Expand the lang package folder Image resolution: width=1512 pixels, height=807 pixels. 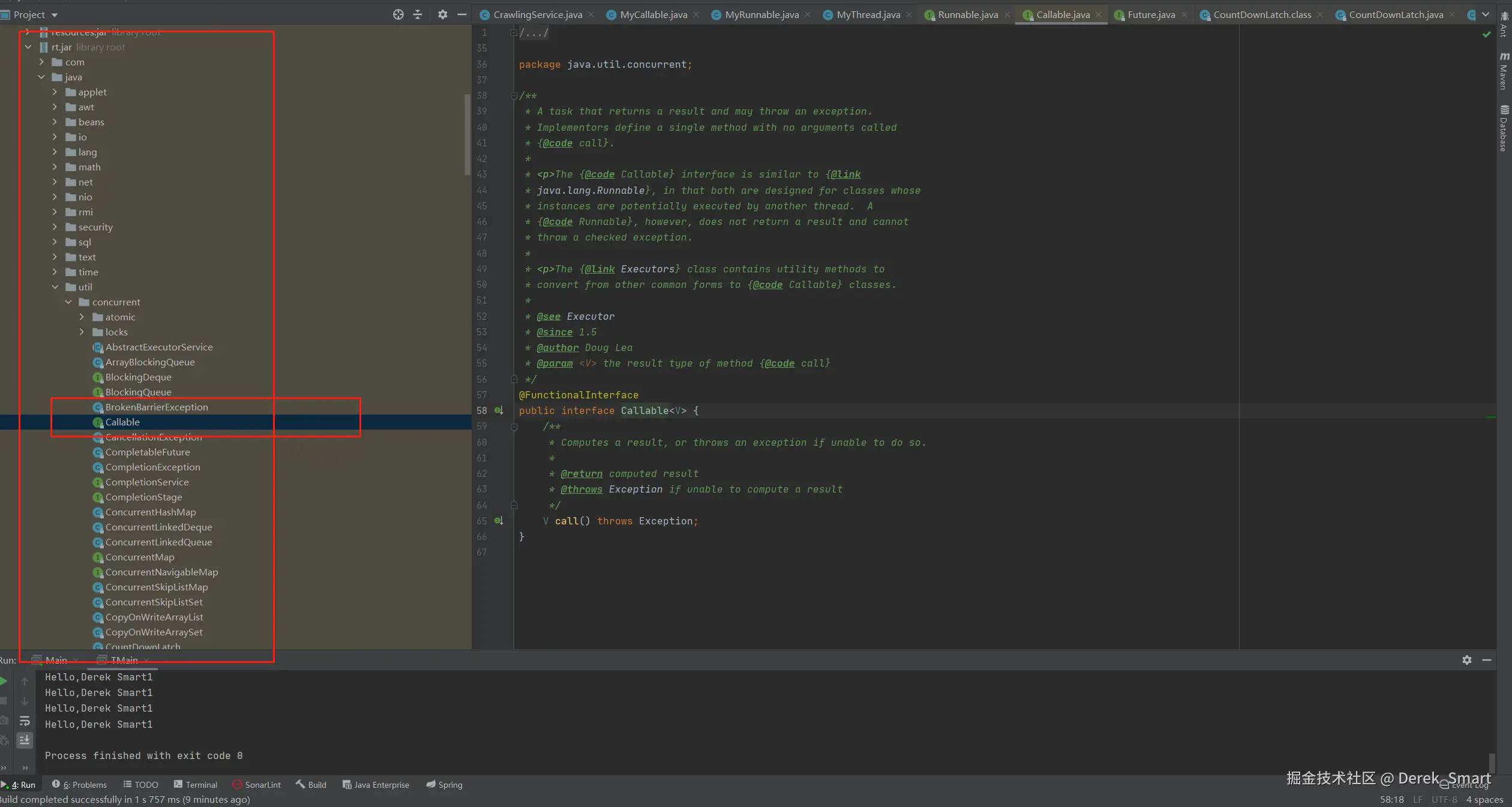point(55,152)
